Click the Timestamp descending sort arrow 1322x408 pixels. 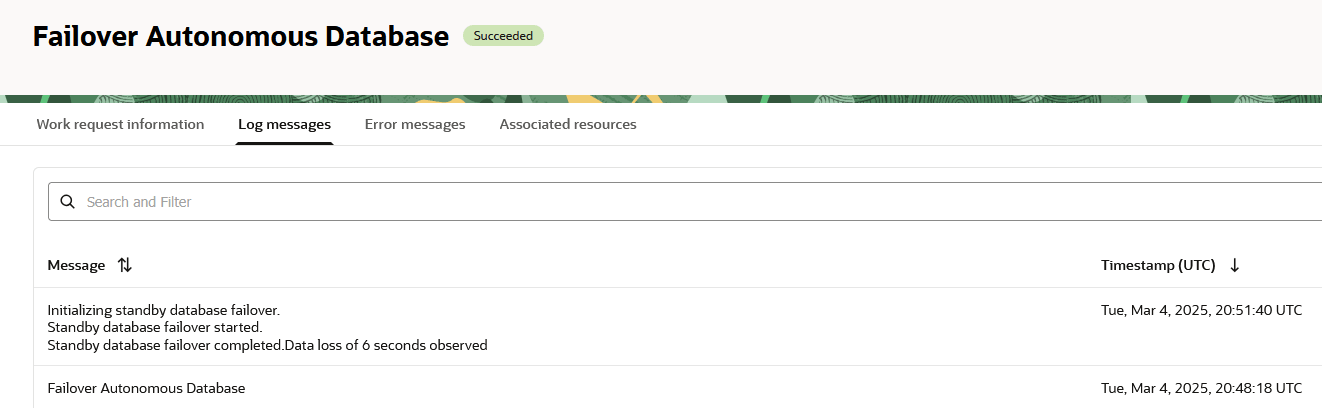[x=1234, y=266]
